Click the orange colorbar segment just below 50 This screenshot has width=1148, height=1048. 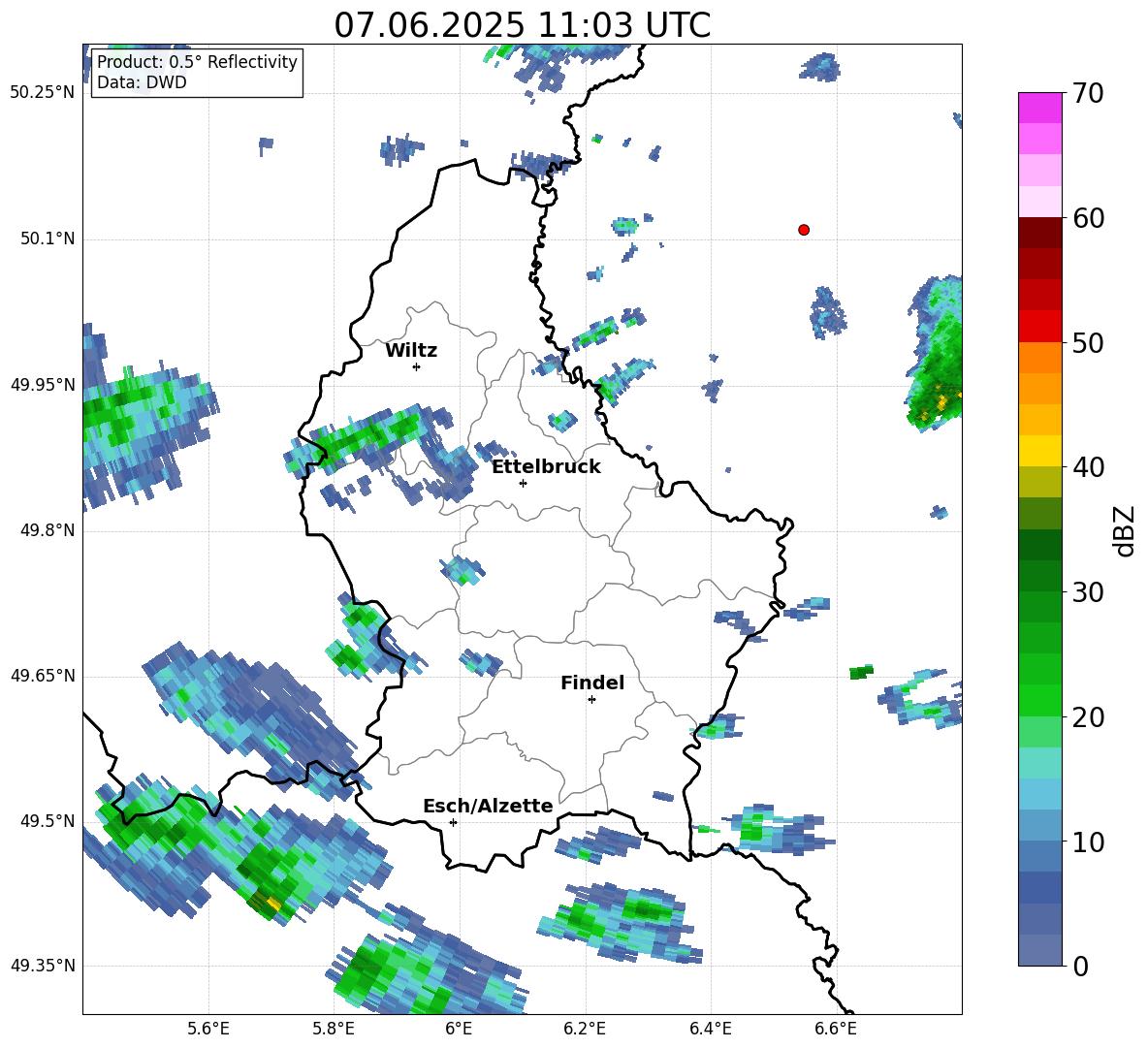click(x=1039, y=357)
